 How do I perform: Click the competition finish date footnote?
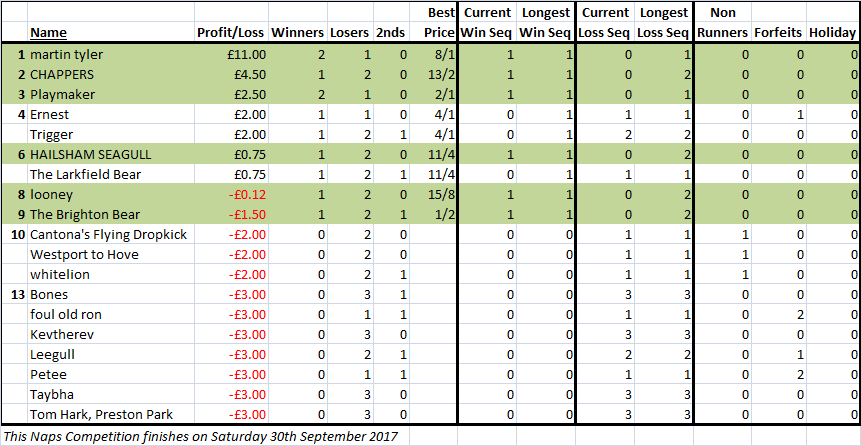tap(201, 436)
